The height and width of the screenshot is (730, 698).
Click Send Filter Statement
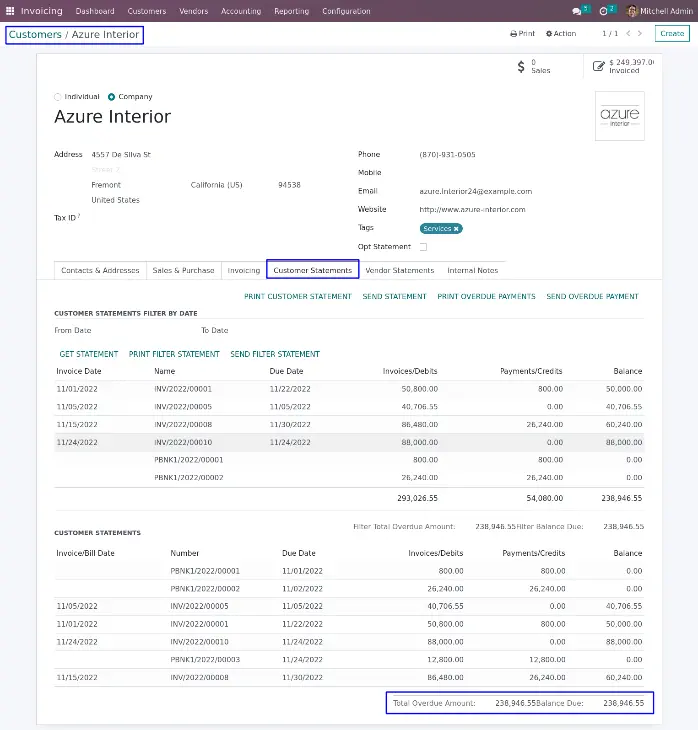[275, 354]
